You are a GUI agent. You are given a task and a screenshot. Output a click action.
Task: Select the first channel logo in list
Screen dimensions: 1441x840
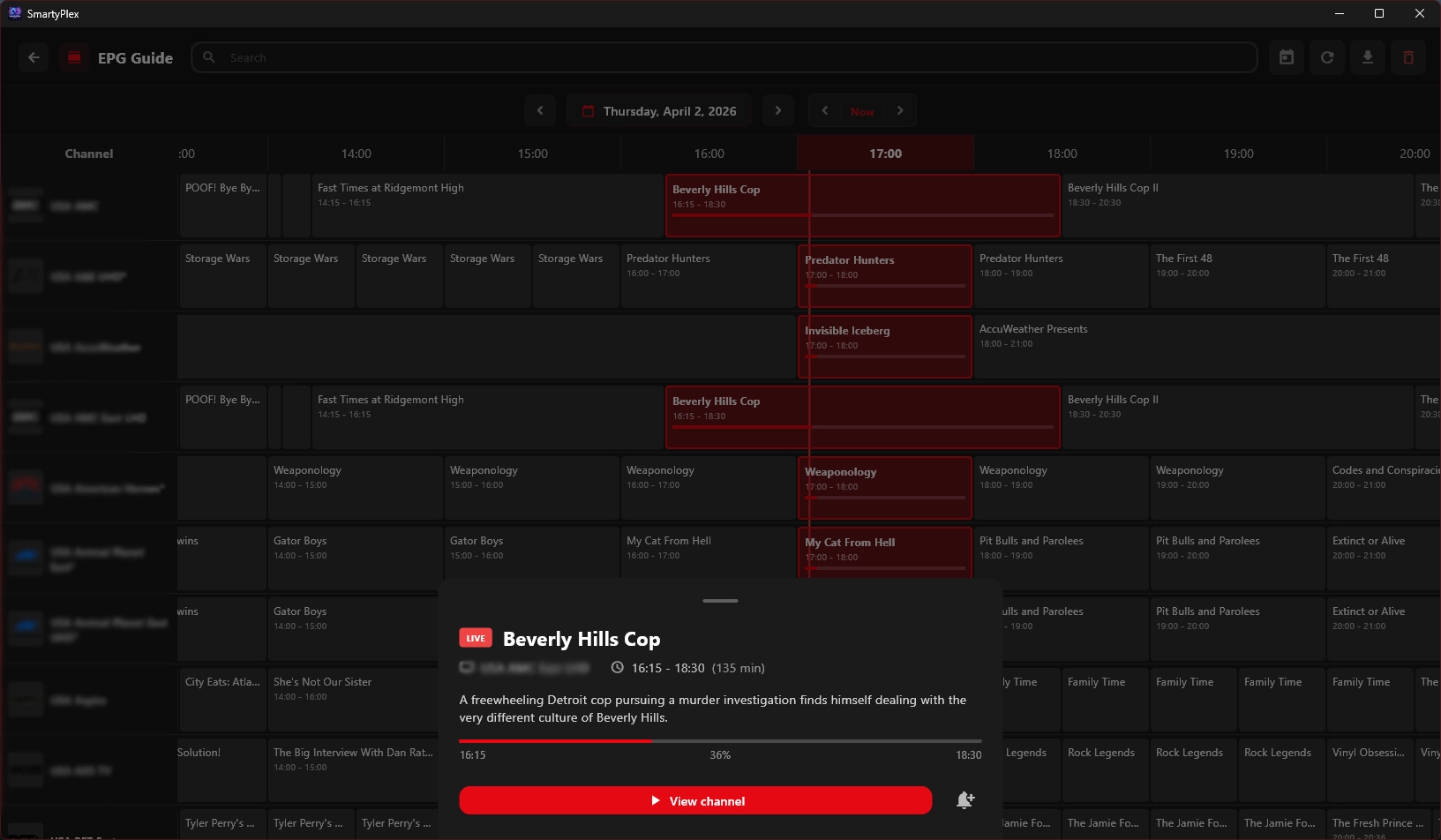click(x=26, y=206)
